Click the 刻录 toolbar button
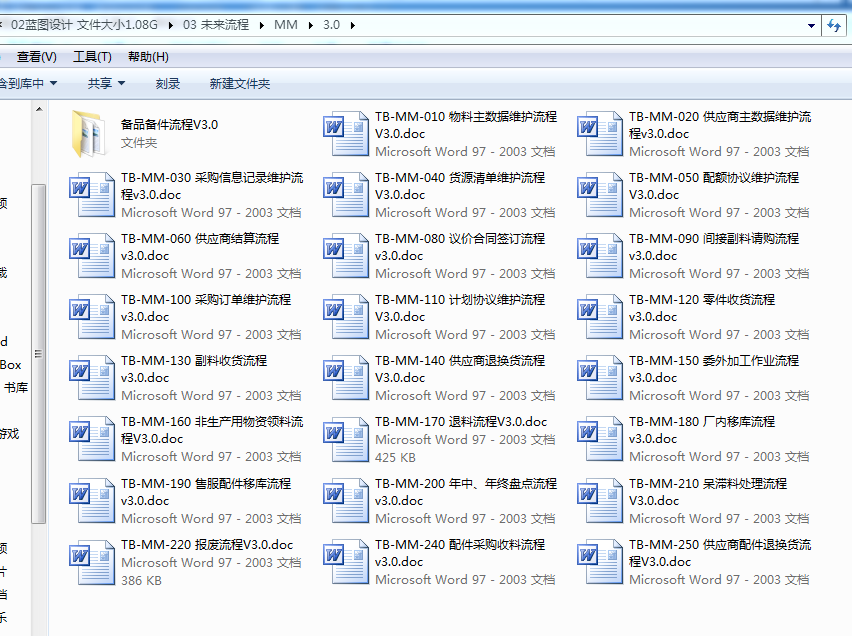The image size is (852, 636). click(x=167, y=83)
